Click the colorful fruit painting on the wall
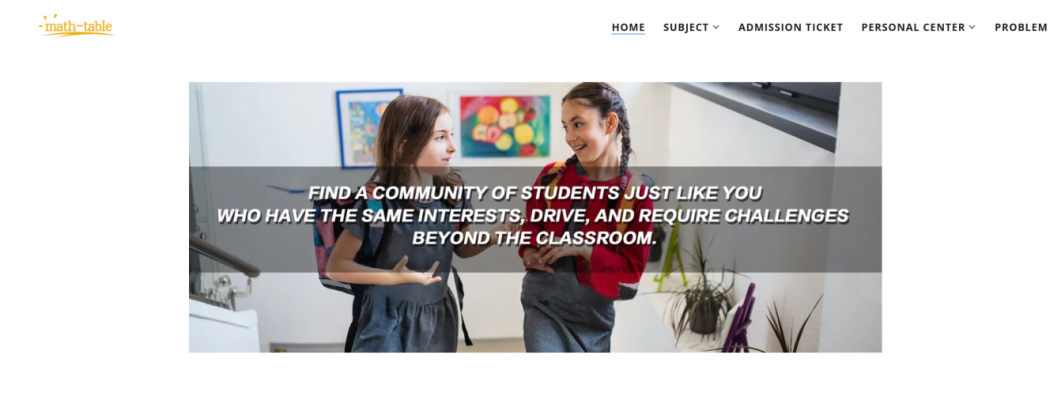 pos(505,126)
